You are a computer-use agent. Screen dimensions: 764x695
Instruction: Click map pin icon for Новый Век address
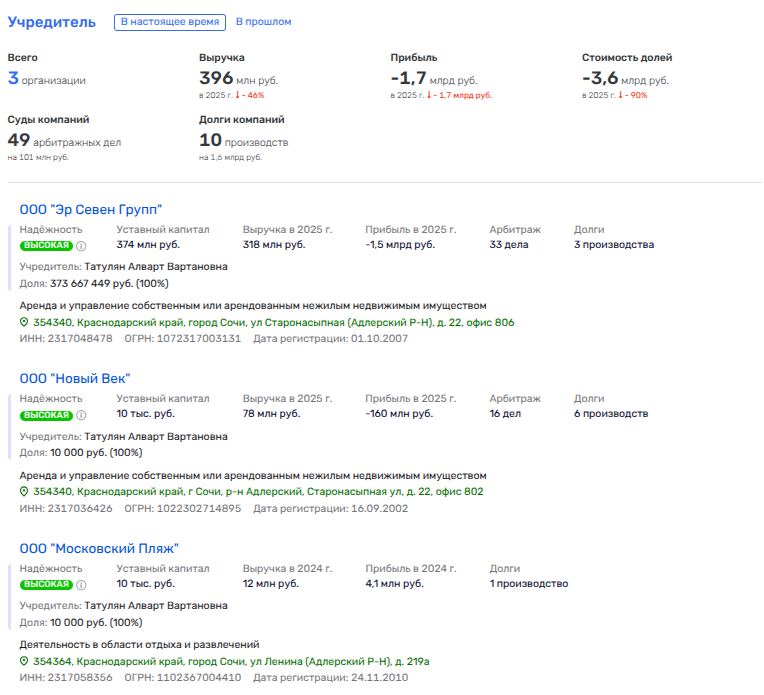click(x=25, y=492)
